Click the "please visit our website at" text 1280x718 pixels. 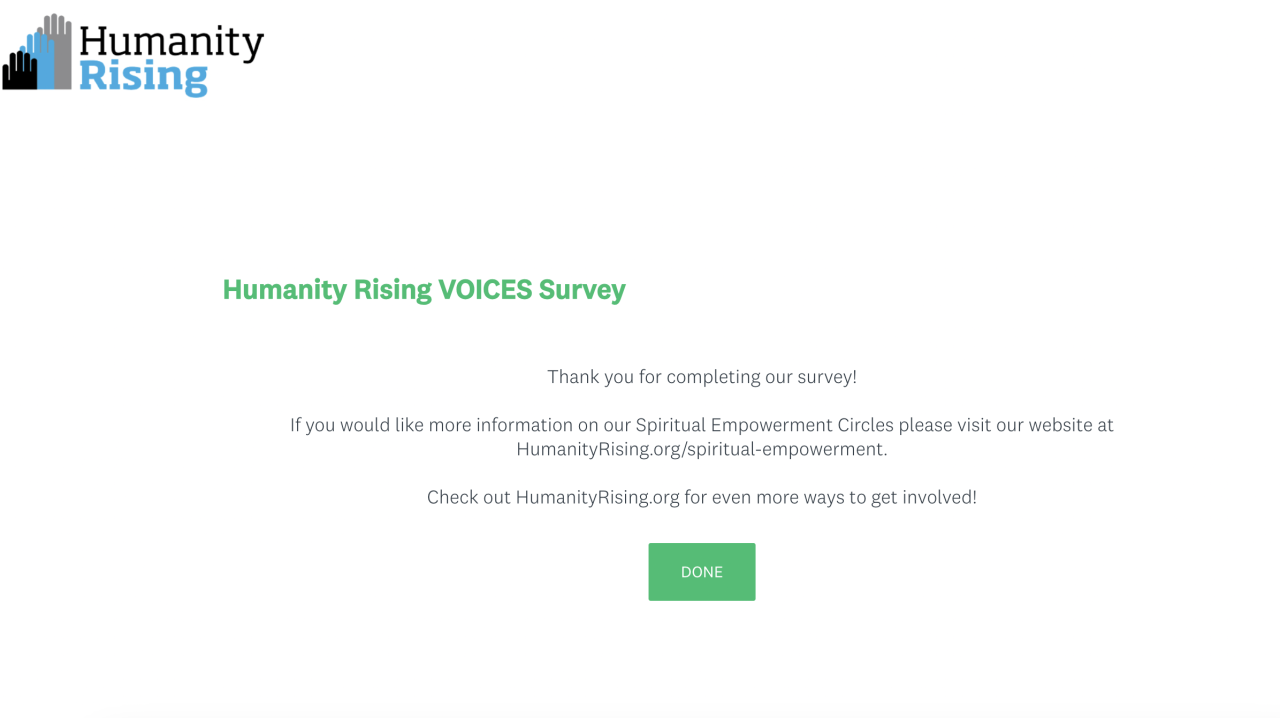1006,425
